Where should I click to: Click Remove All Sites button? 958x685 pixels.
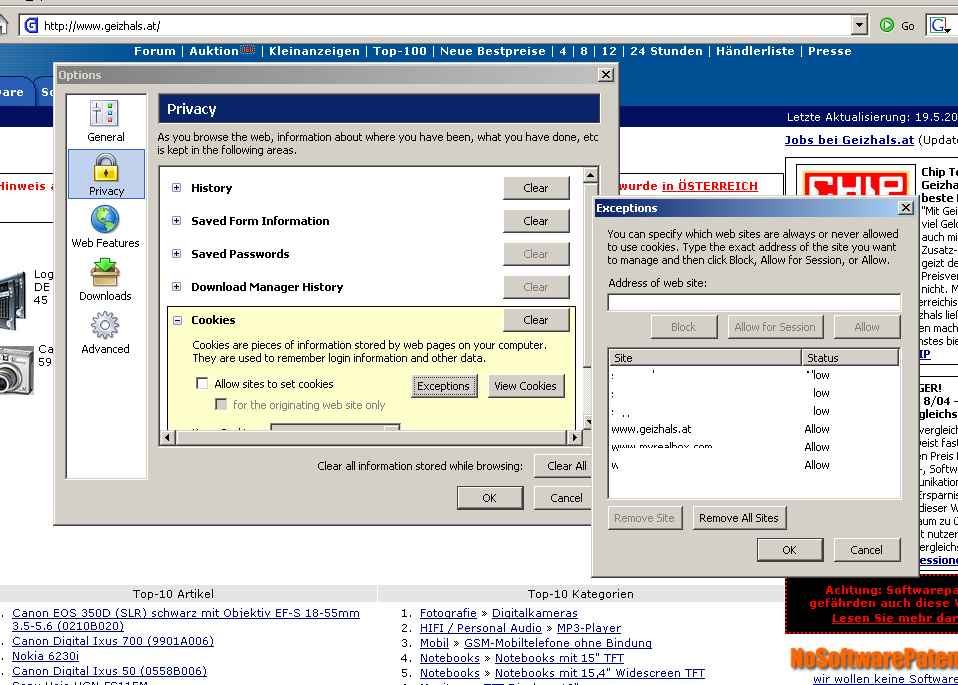[739, 518]
